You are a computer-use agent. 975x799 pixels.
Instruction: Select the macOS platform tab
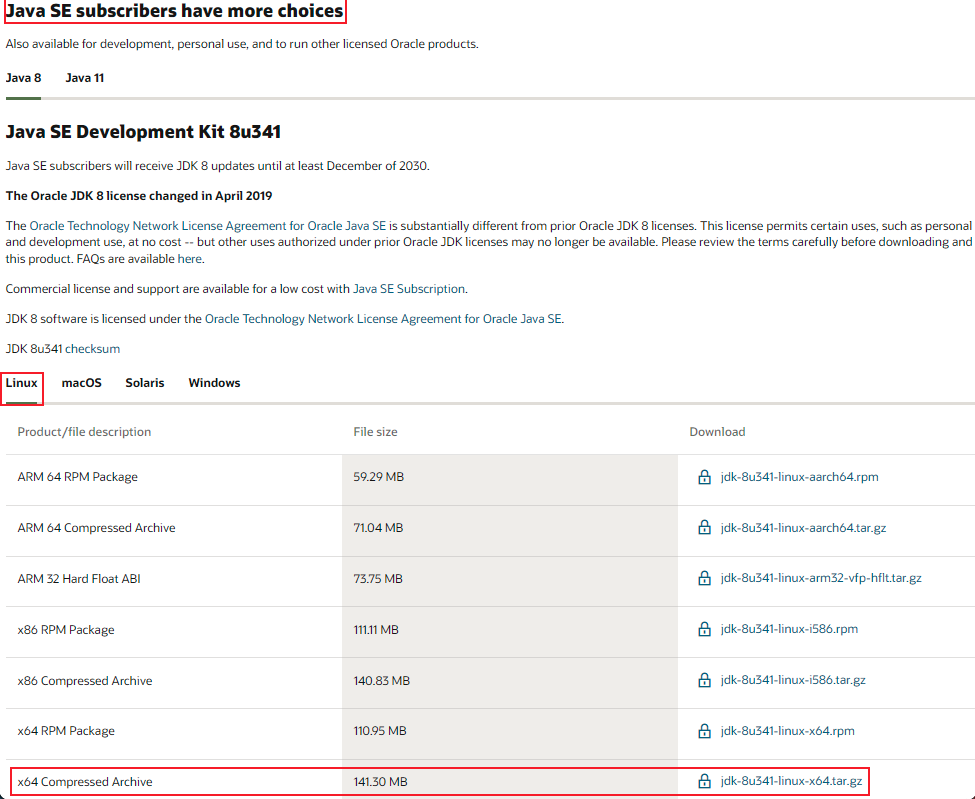point(81,383)
